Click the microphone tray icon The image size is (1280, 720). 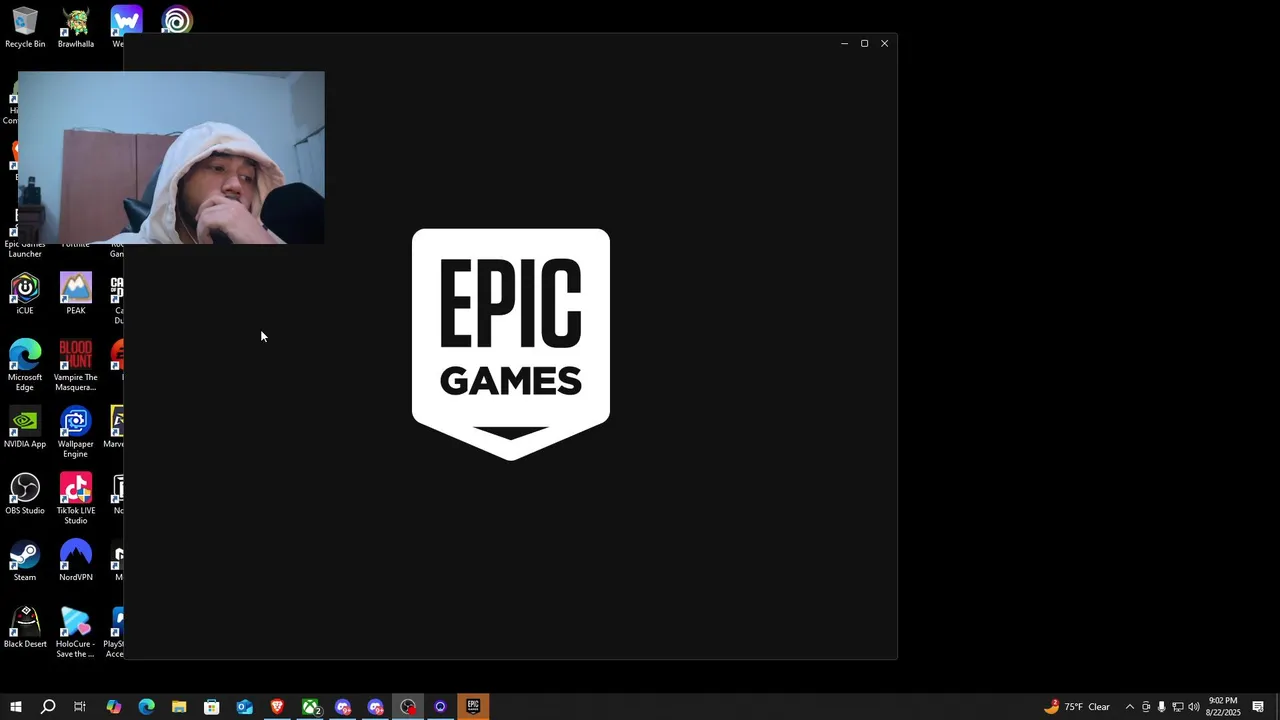1161,707
